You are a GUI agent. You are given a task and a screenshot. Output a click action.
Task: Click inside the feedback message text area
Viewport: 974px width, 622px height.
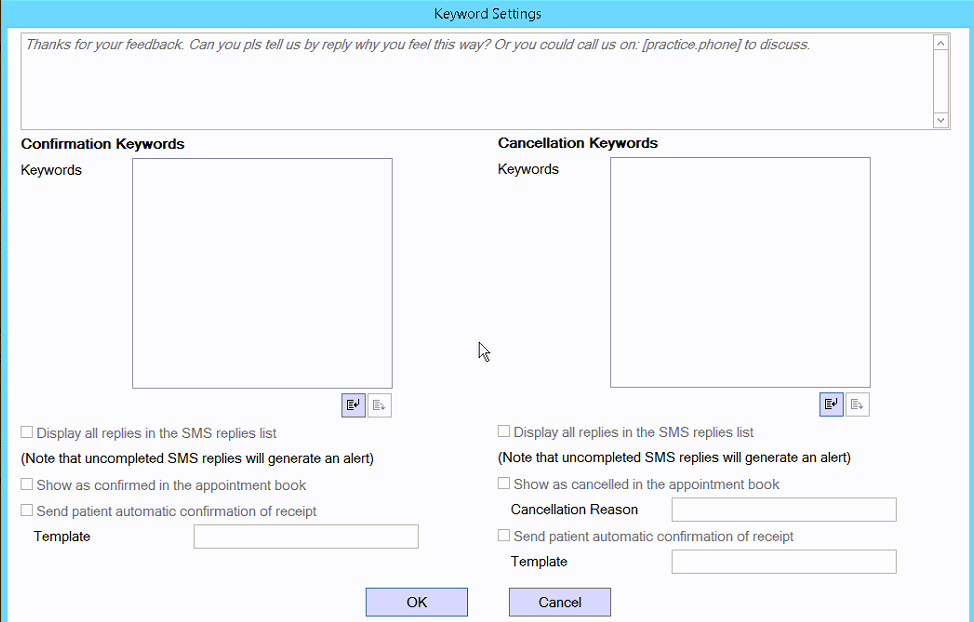tap(477, 81)
